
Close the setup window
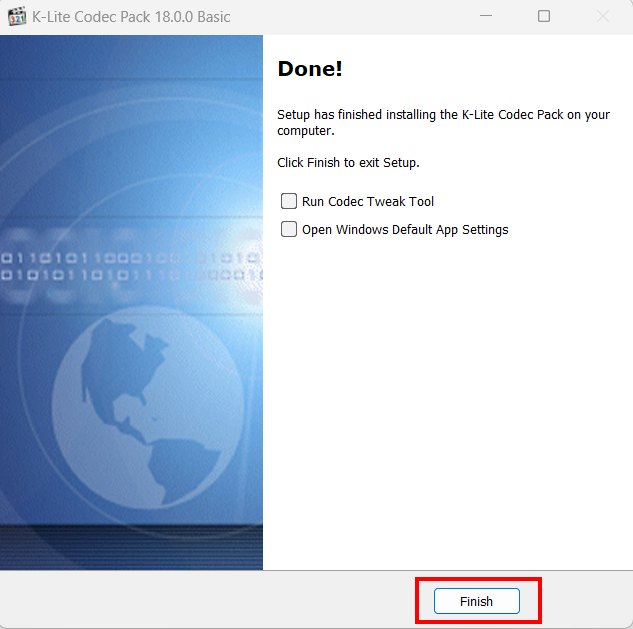click(x=603, y=16)
